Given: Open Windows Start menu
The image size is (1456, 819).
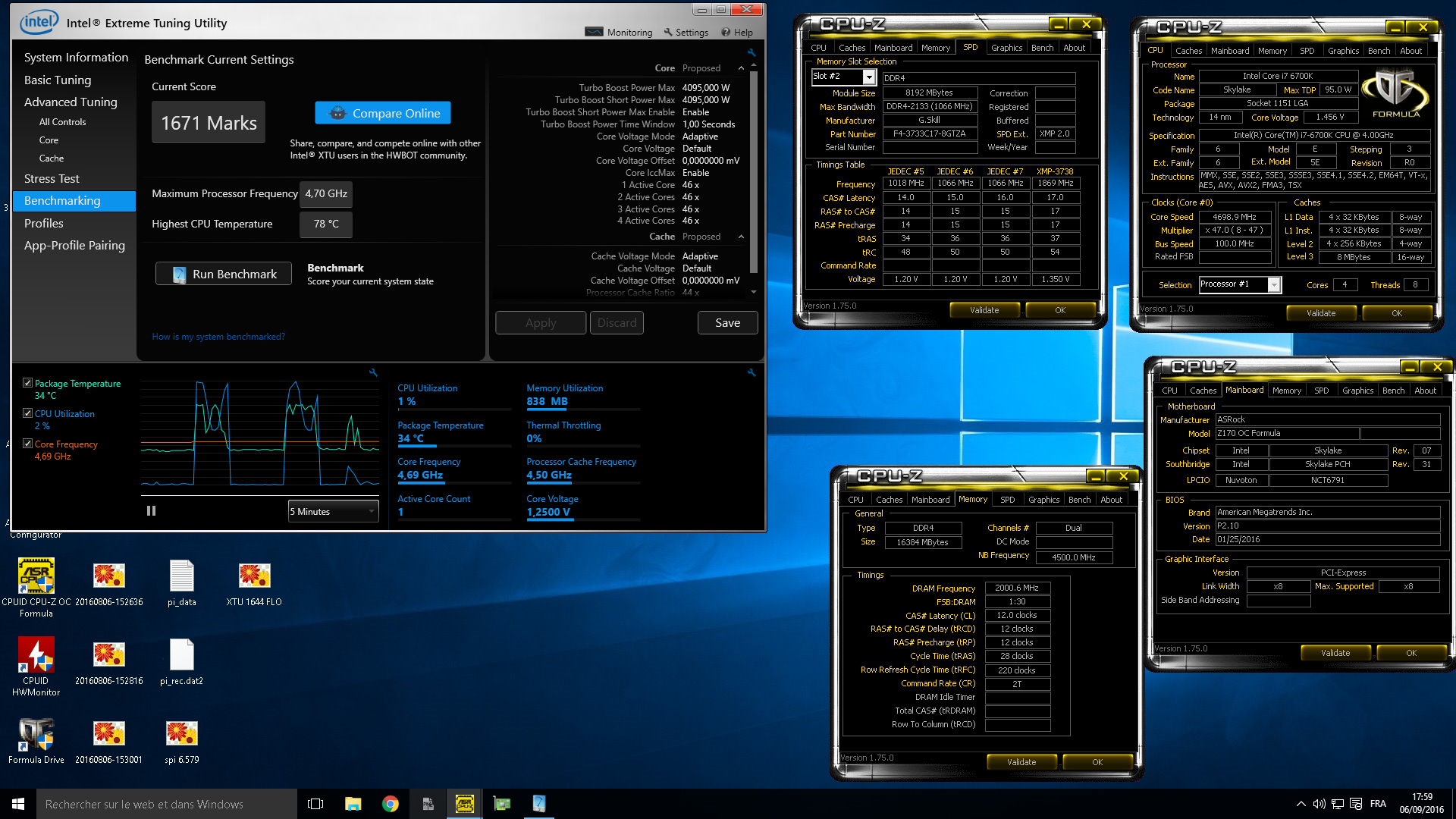Looking at the screenshot, I should point(18,804).
